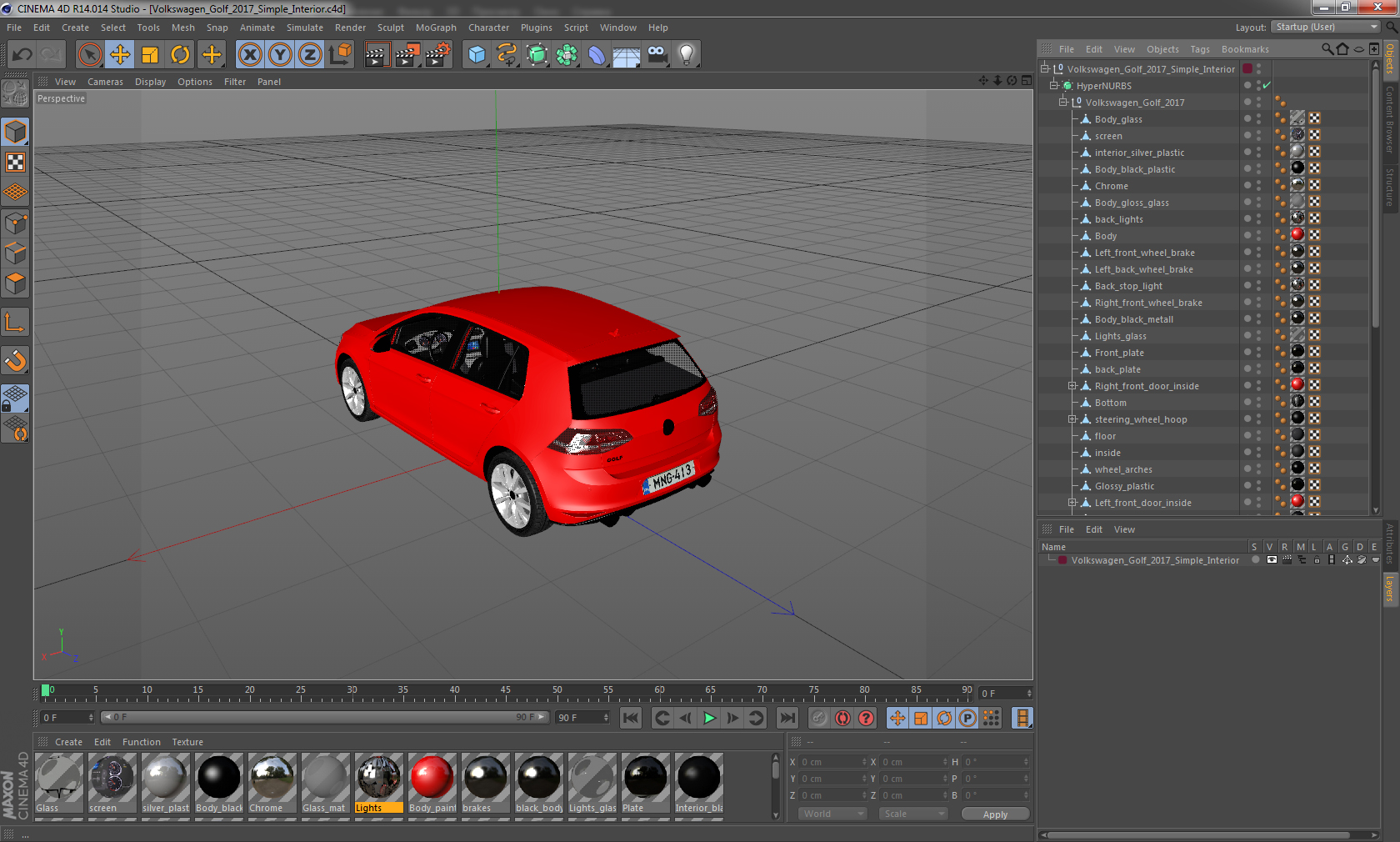Select the Body object row
This screenshot has width=1400, height=842.
(1105, 236)
